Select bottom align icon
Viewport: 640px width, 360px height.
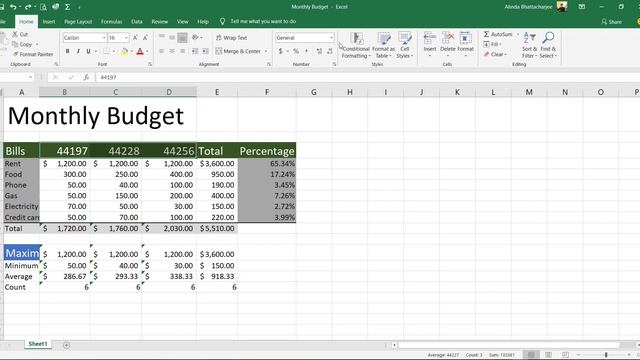click(182, 38)
